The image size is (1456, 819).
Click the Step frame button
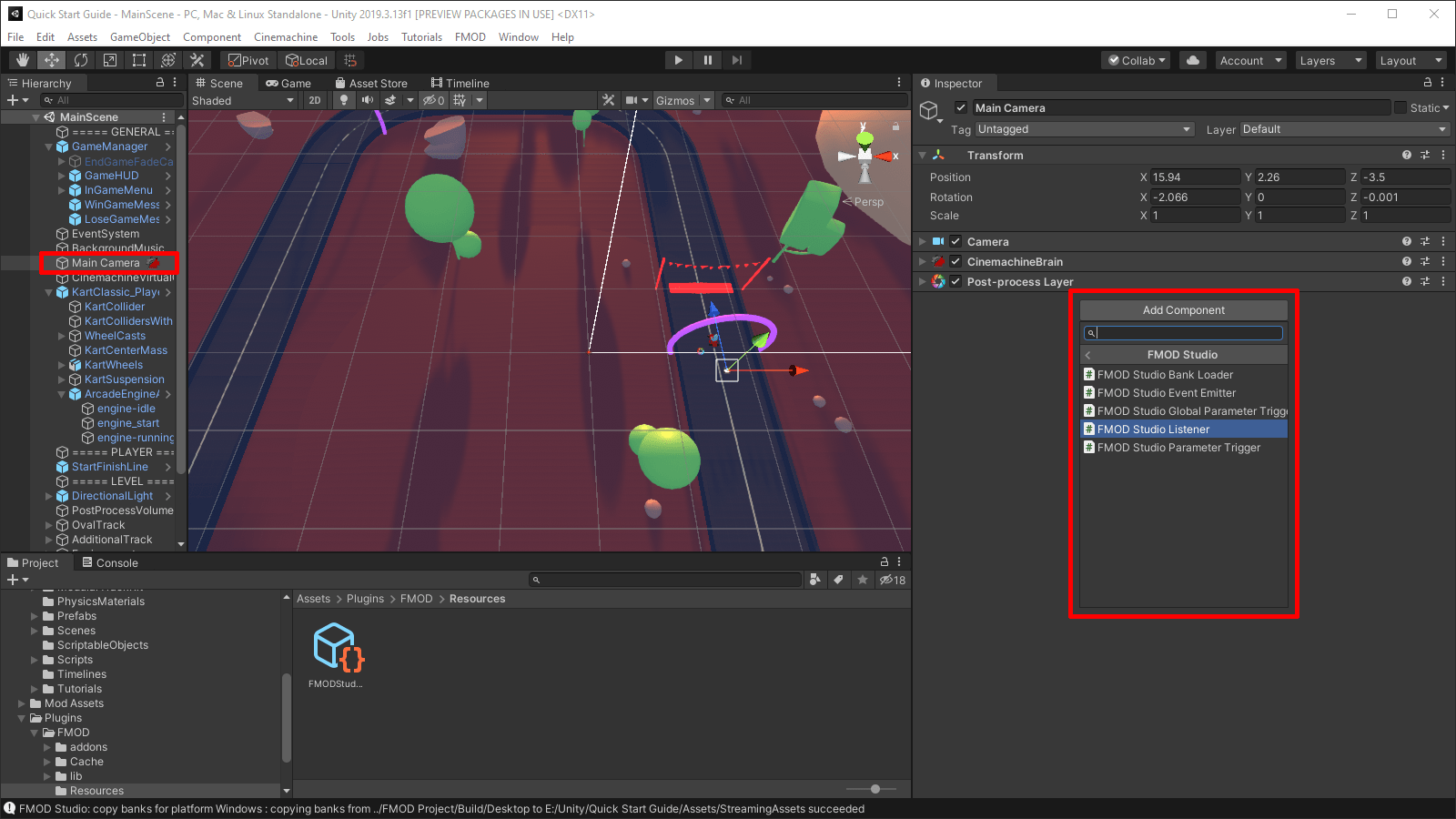[737, 60]
